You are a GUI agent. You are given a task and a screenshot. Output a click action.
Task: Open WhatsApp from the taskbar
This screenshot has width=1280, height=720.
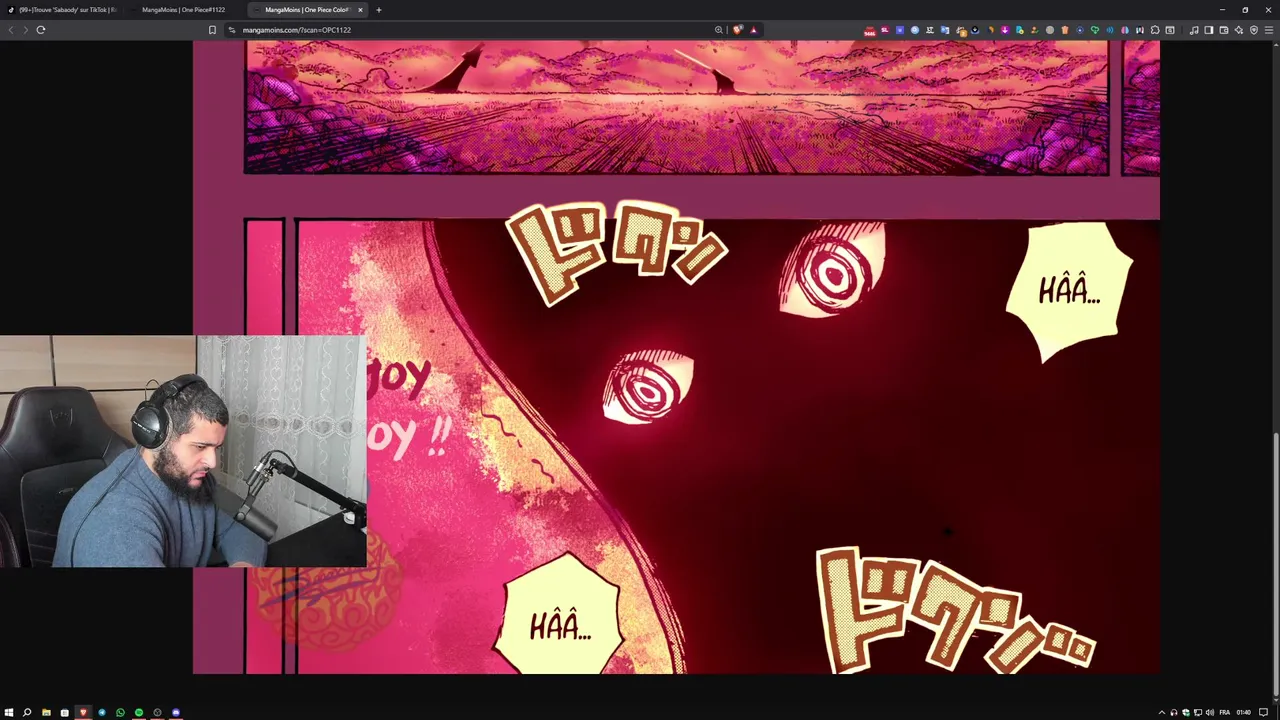point(120,712)
